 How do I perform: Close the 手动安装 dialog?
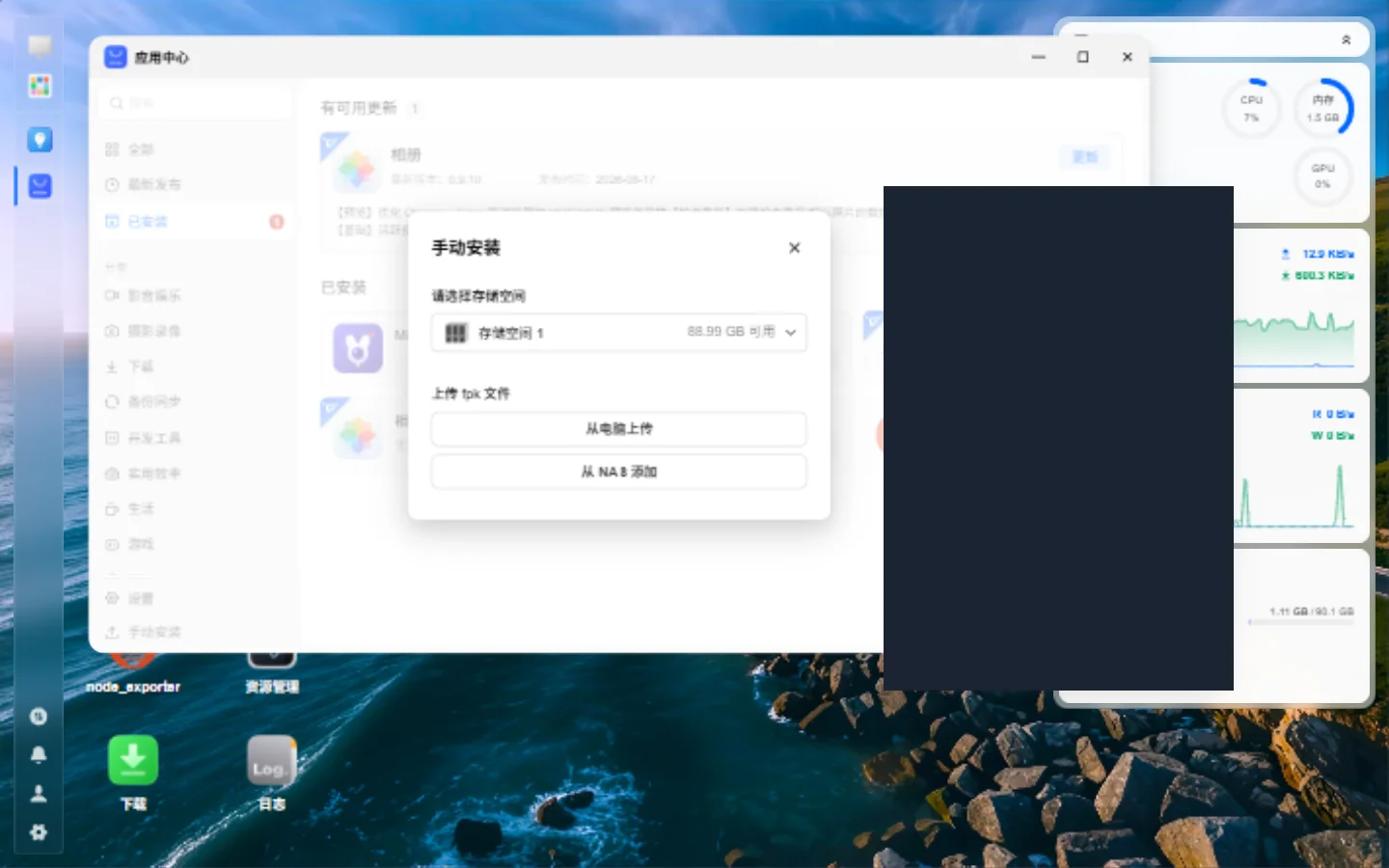coord(794,248)
